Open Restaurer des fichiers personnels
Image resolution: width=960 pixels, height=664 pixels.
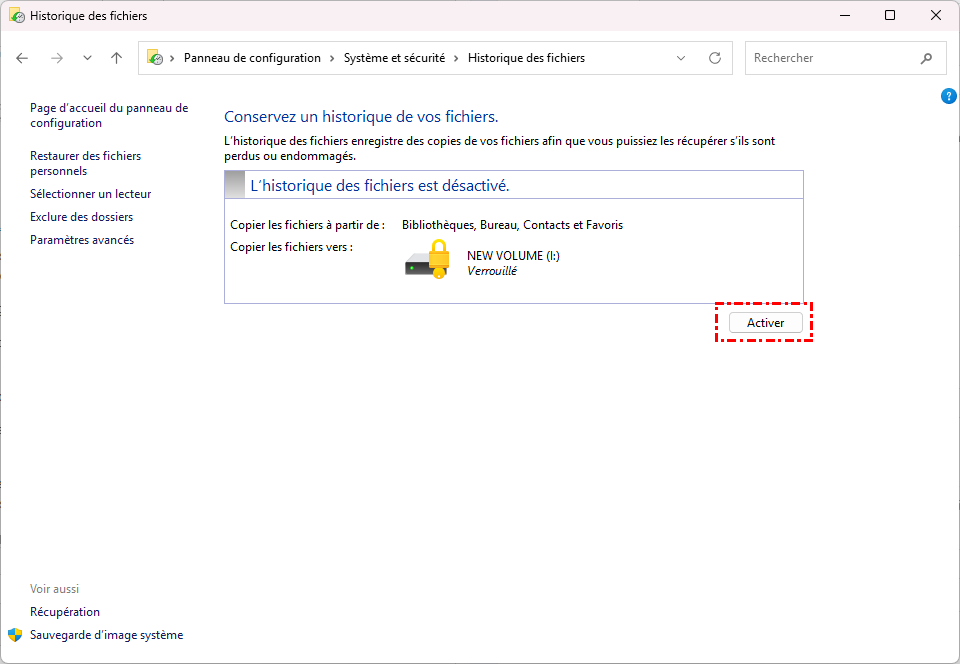tap(86, 163)
